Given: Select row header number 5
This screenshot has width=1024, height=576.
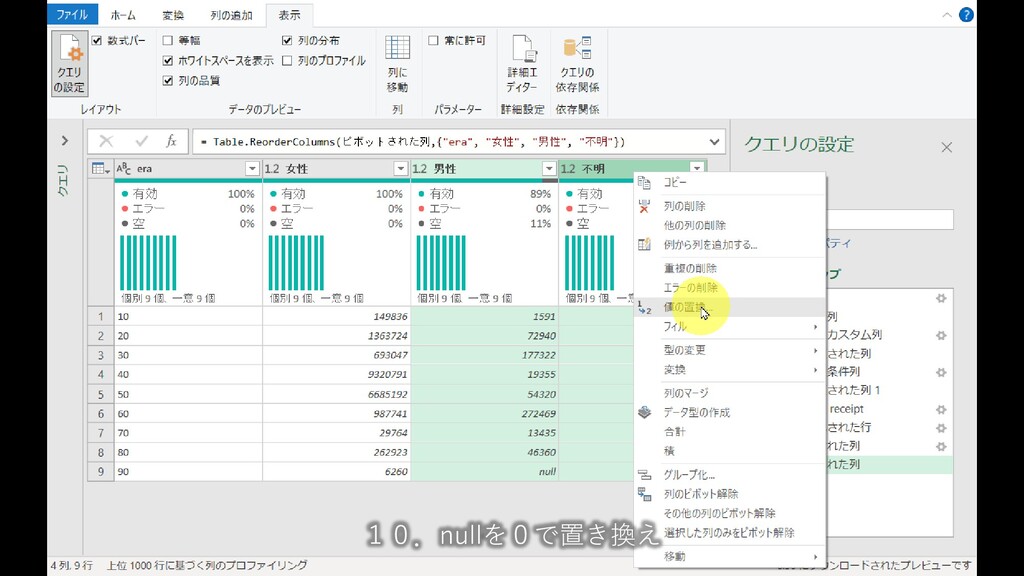Looking at the screenshot, I should (x=101, y=394).
